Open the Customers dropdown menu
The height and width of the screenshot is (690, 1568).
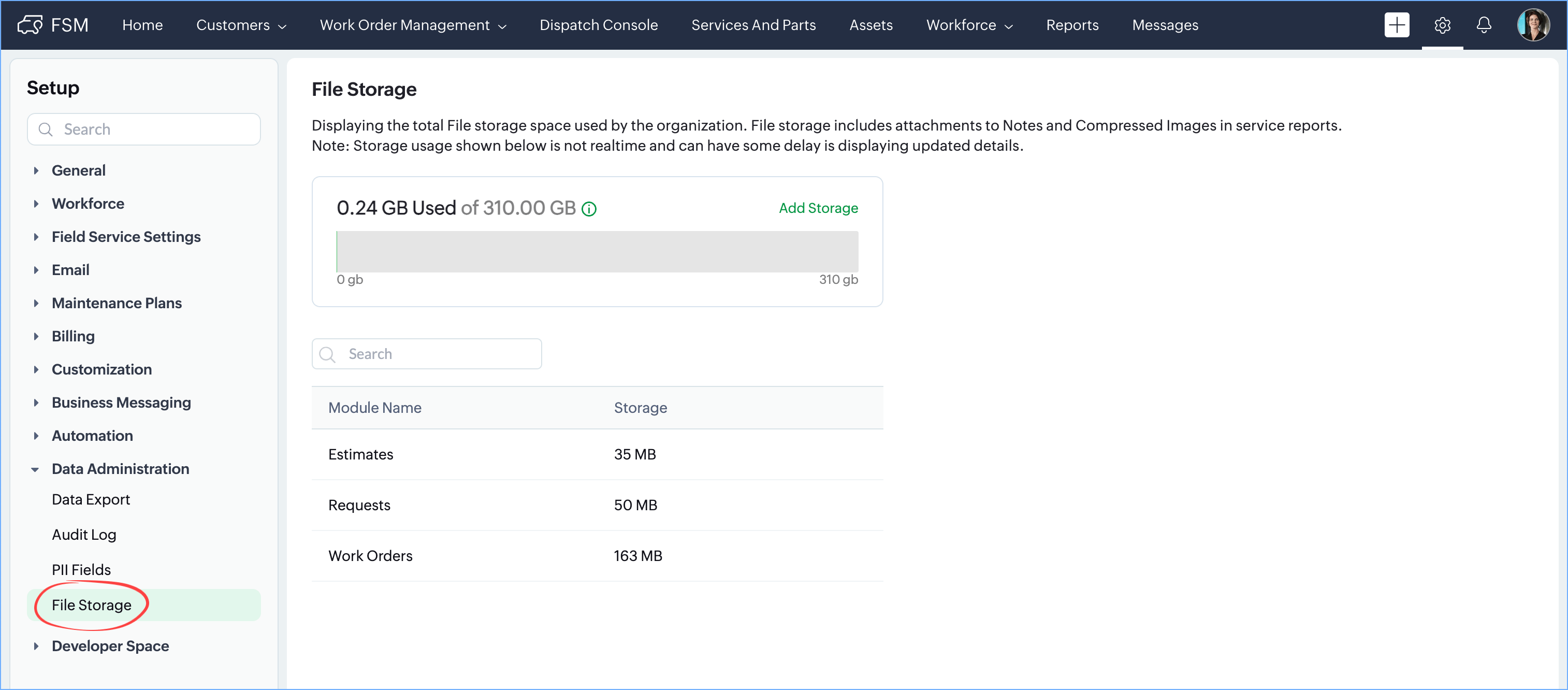[x=241, y=25]
